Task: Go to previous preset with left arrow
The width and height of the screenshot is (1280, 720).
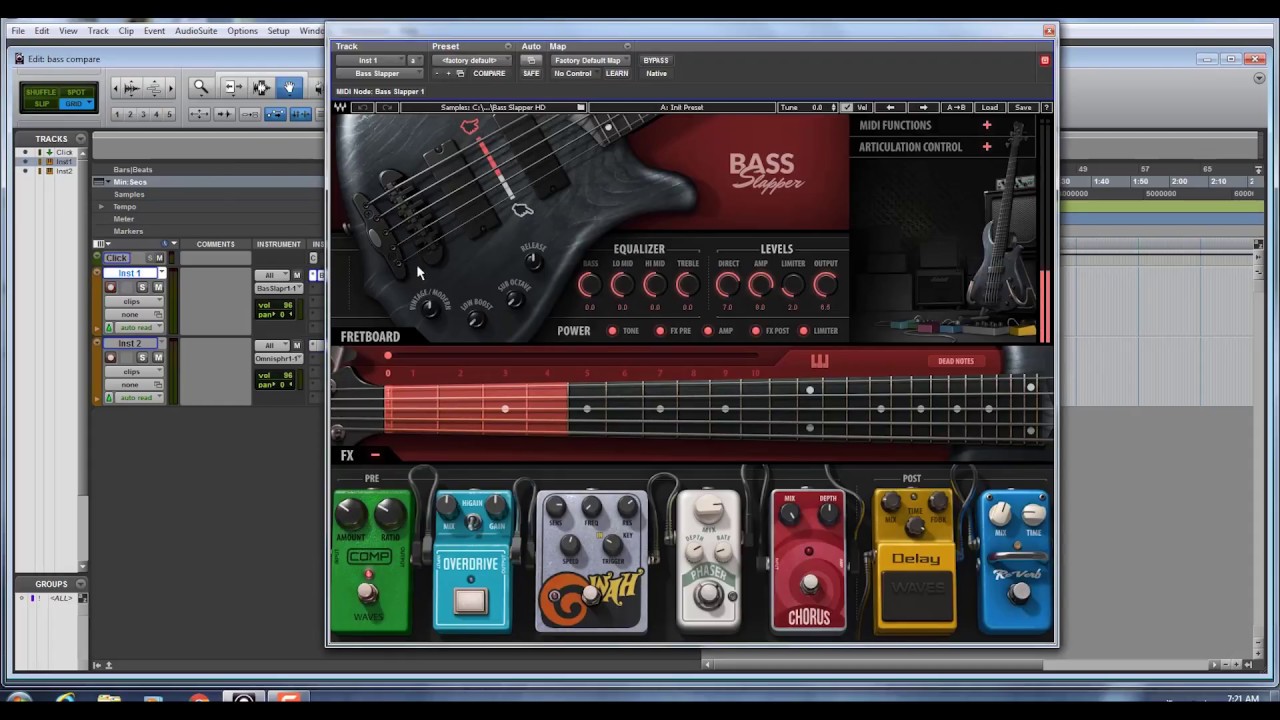Action: tap(891, 107)
